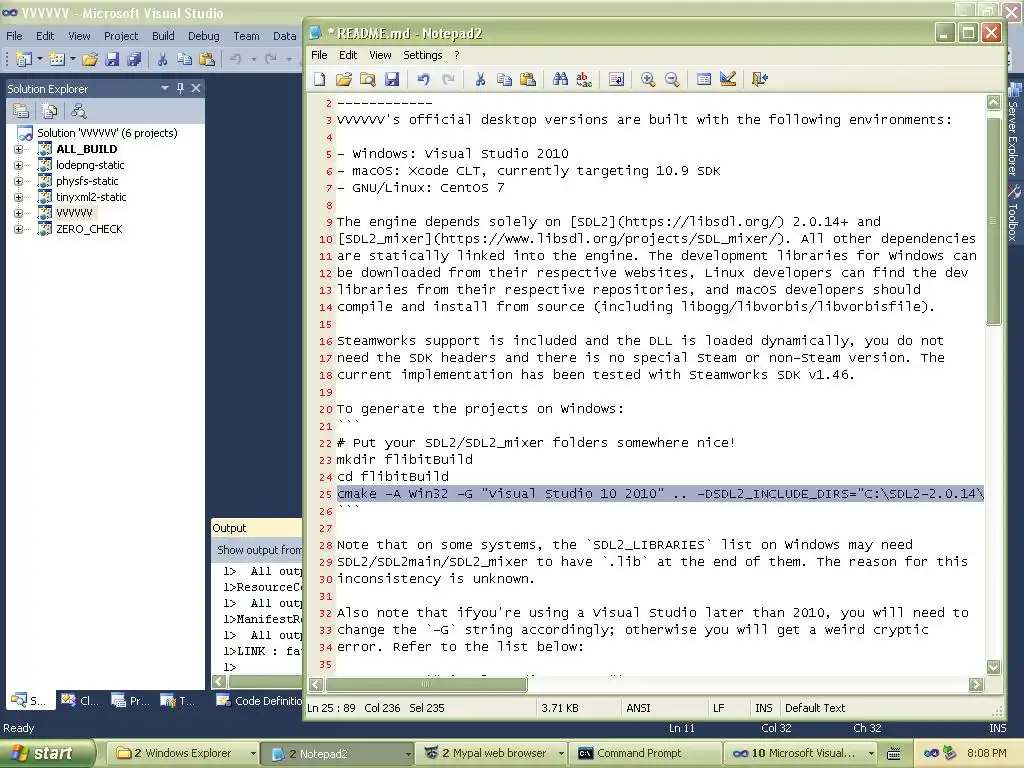Screen dimensions: 1024x768
Task: Open Solution Explorer window position dropdown
Action: point(165,88)
